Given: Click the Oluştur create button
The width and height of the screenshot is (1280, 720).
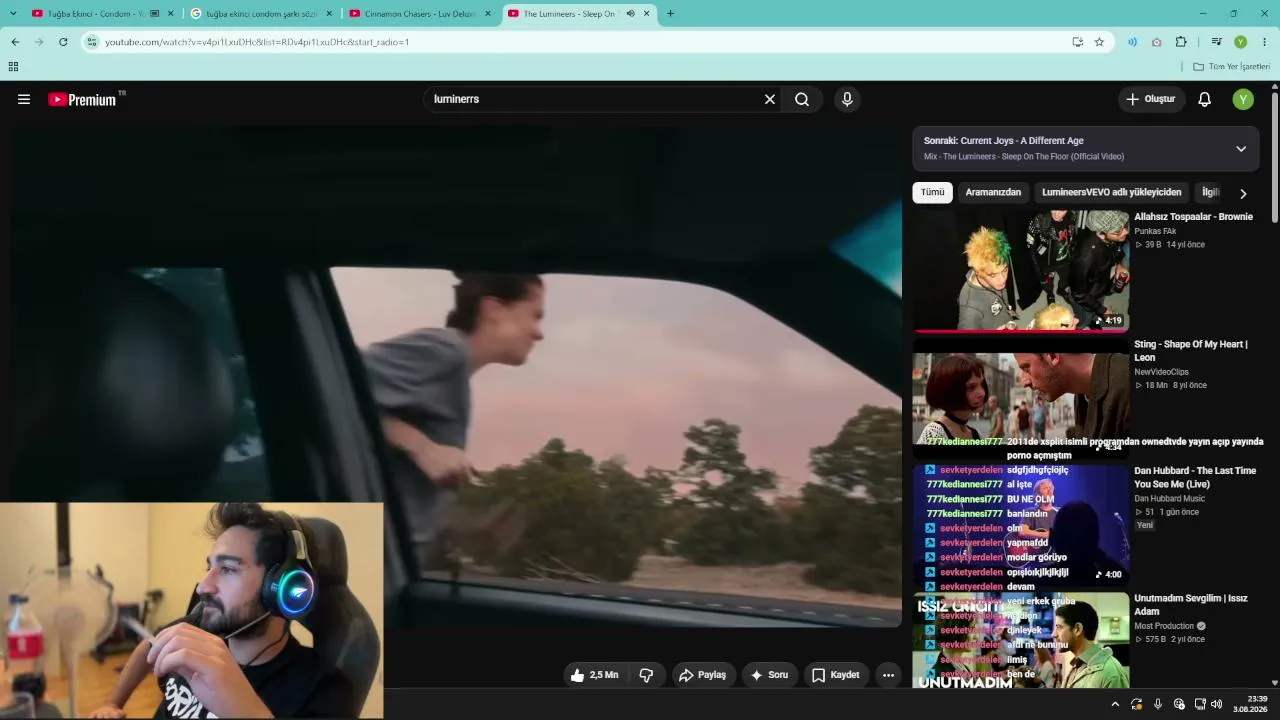Looking at the screenshot, I should pos(1151,99).
